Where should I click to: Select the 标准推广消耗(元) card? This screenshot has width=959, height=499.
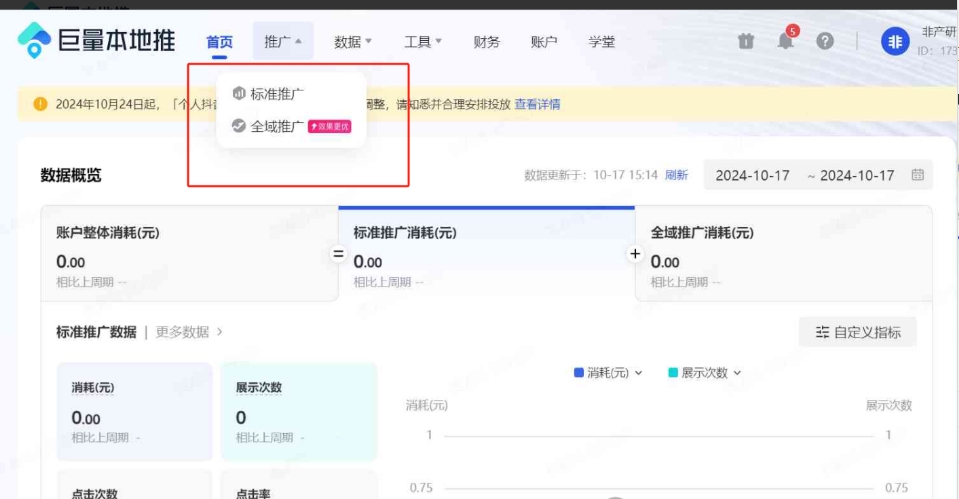coord(486,254)
